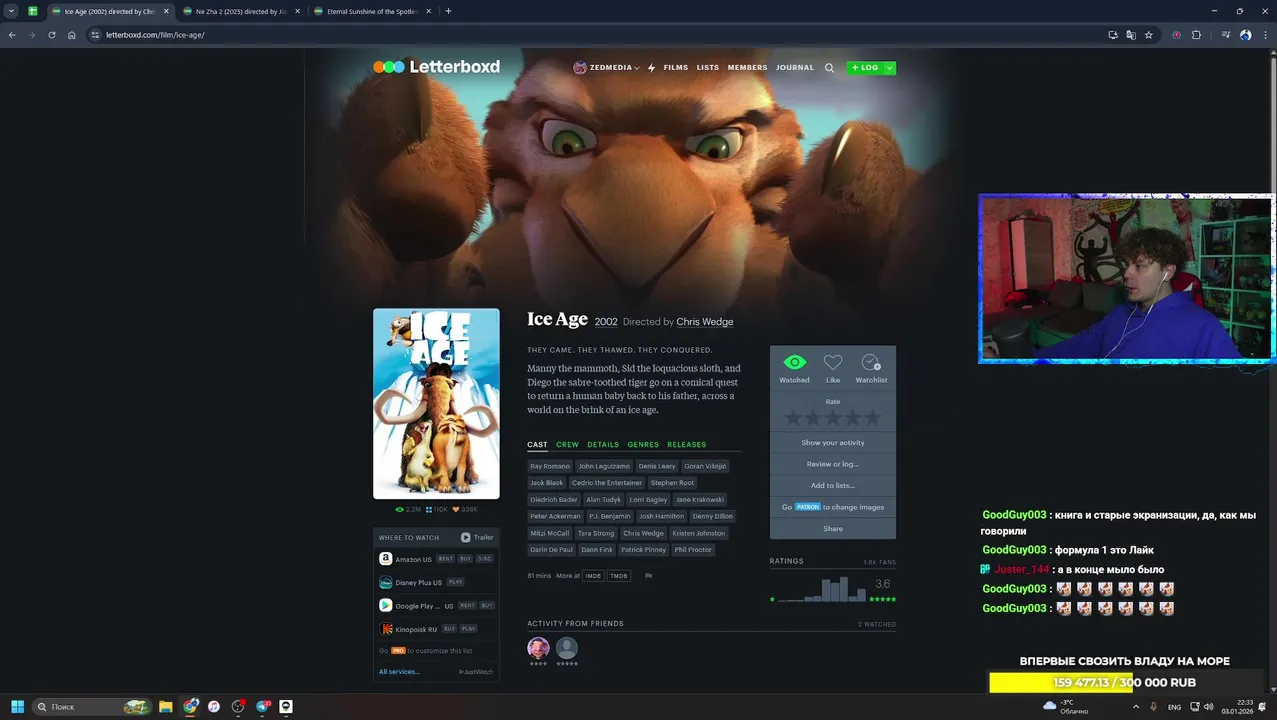Open the Windows Start menu

[x=17, y=706]
